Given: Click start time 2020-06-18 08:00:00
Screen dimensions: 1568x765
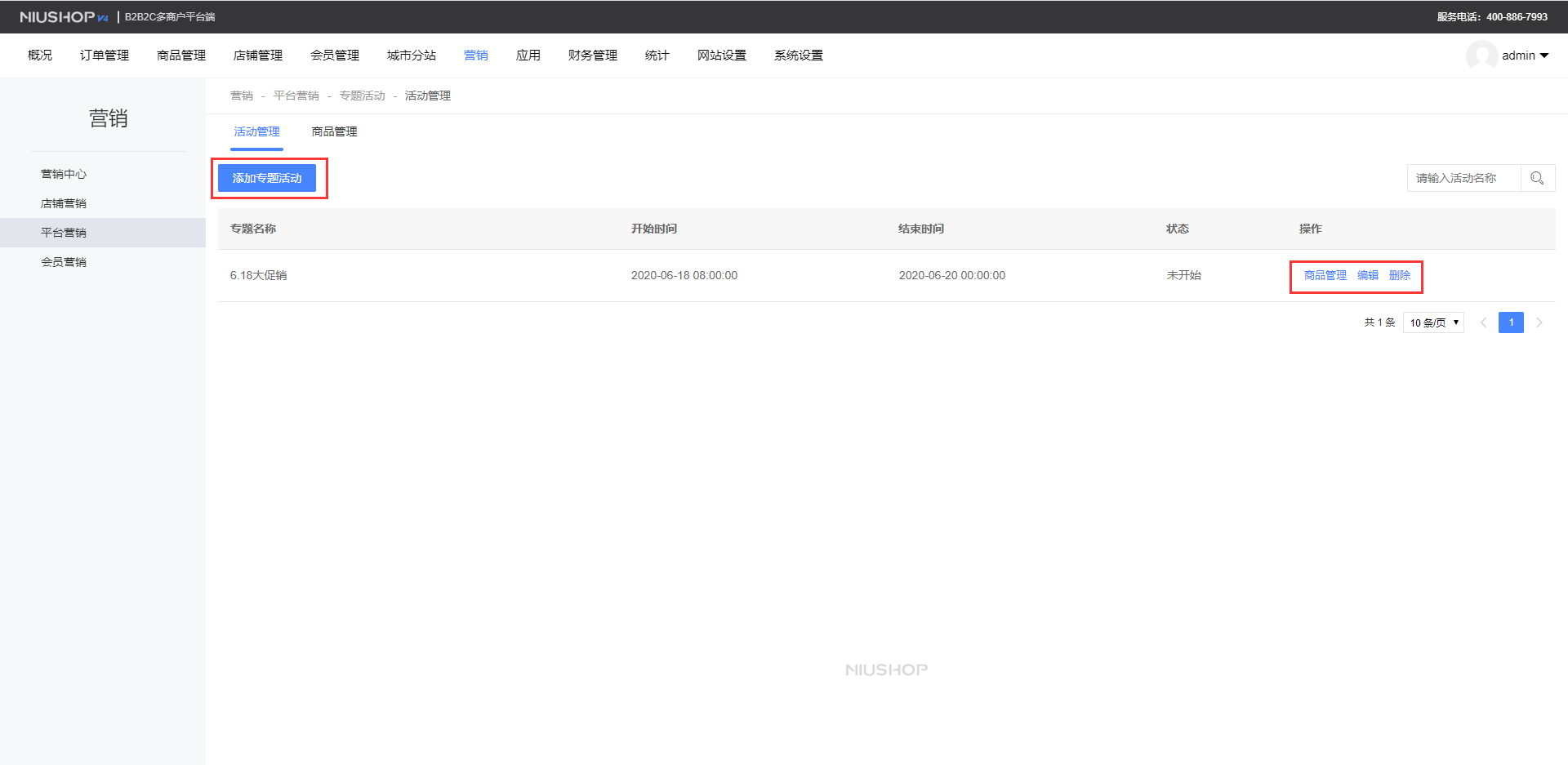Looking at the screenshot, I should pyautogui.click(x=684, y=275).
